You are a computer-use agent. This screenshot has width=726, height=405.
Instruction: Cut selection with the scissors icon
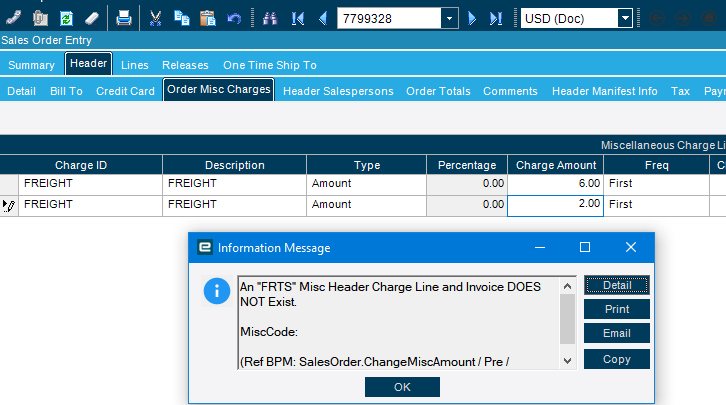(155, 19)
